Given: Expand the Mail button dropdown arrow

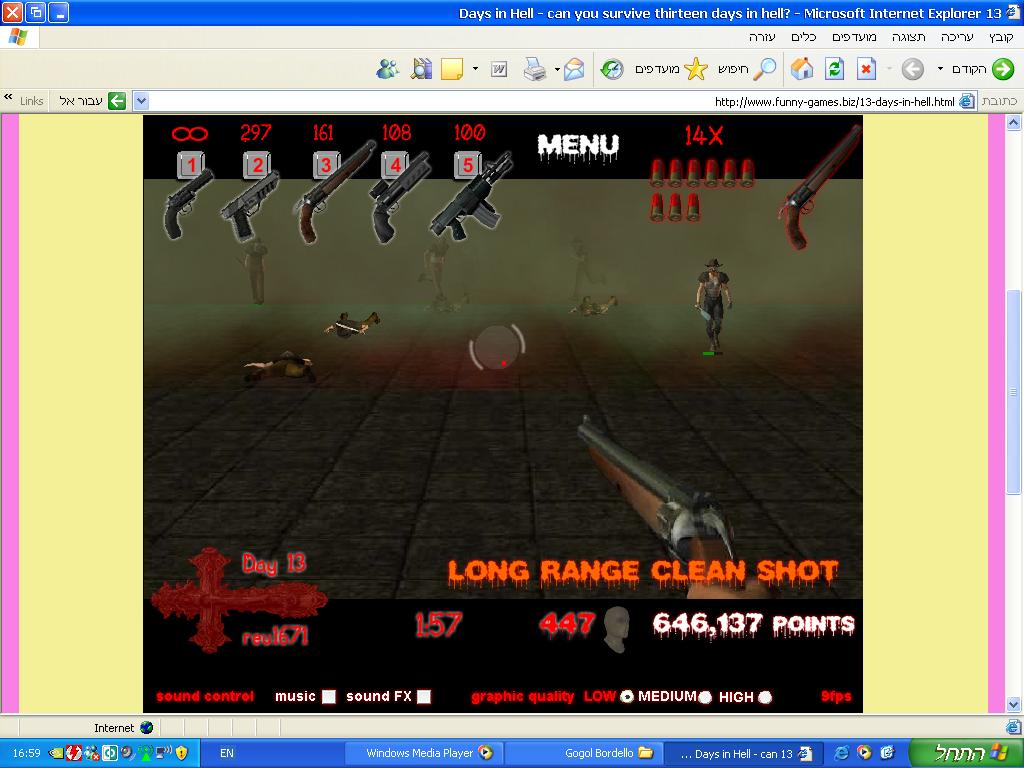Looking at the screenshot, I should 557,69.
